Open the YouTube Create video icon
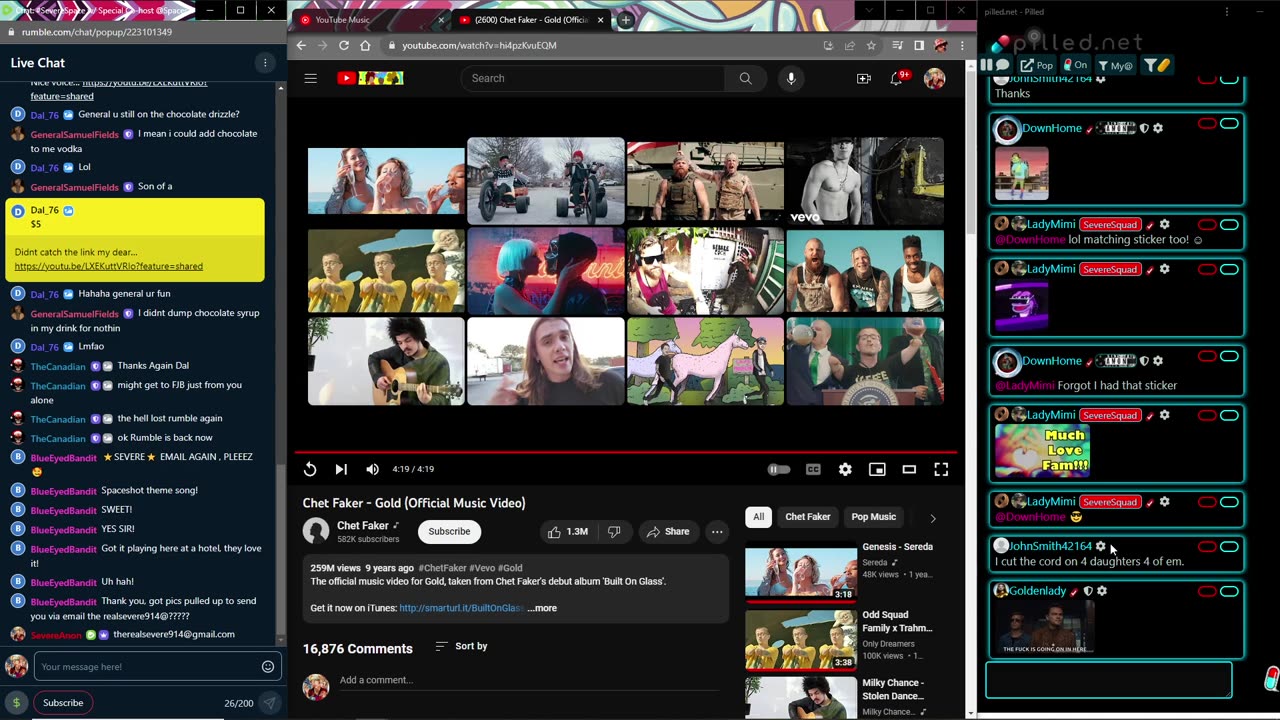 point(864,78)
